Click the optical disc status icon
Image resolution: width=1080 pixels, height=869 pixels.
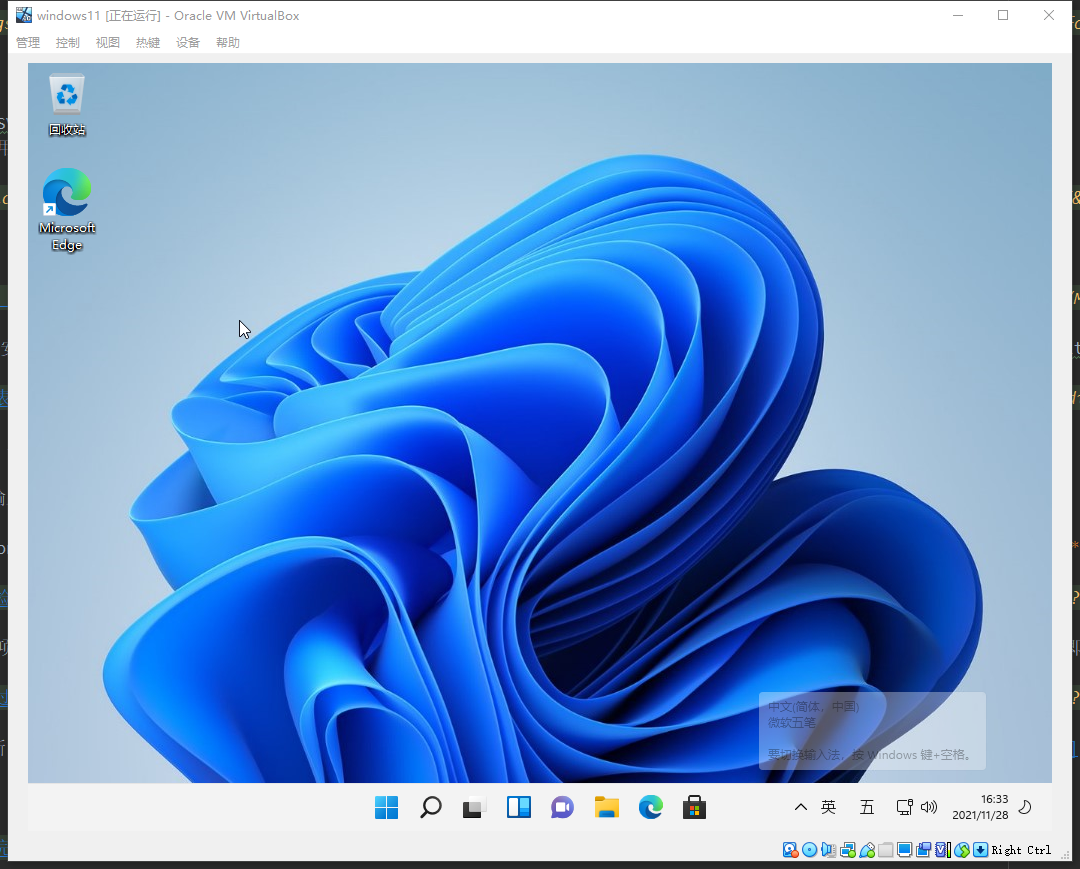point(809,850)
